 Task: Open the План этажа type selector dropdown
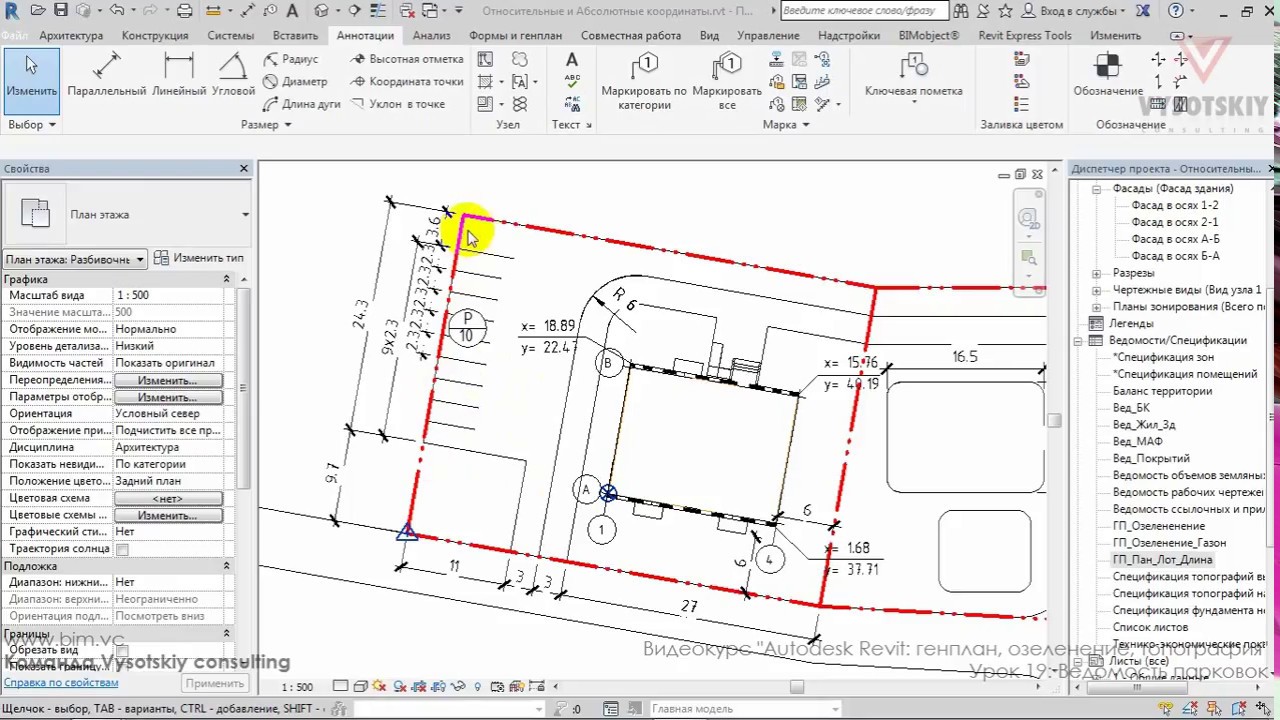coord(75,259)
